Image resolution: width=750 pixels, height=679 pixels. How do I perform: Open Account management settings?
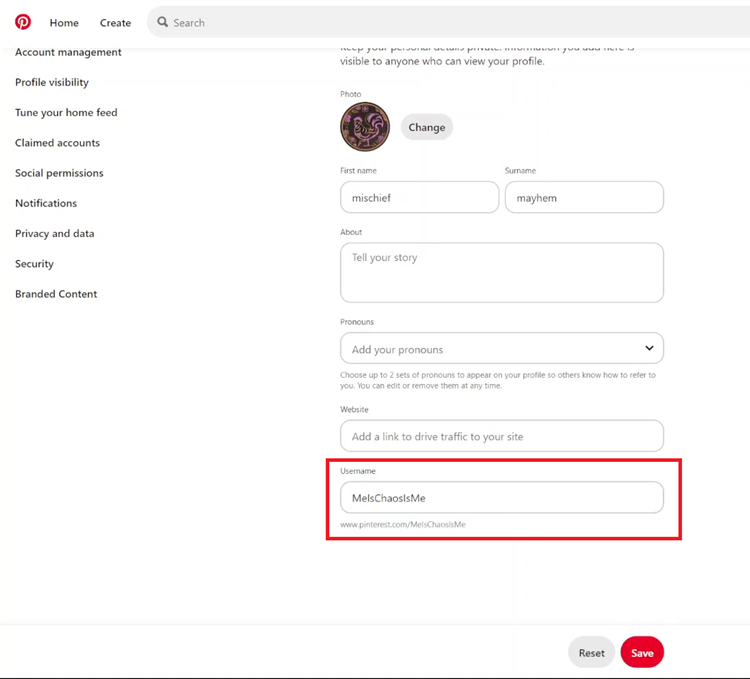pyautogui.click(x=68, y=52)
